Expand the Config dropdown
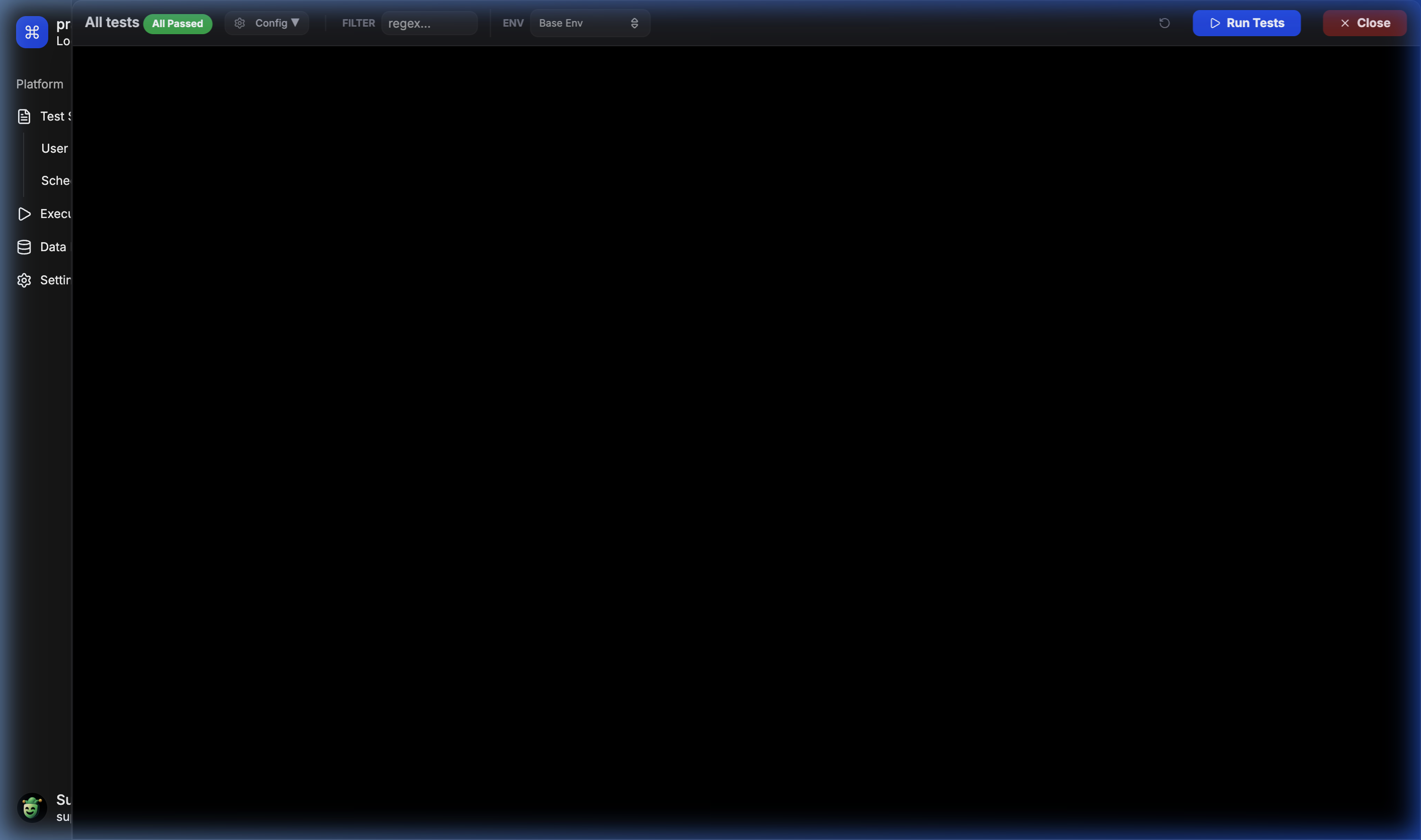The image size is (1421, 840). tap(267, 23)
